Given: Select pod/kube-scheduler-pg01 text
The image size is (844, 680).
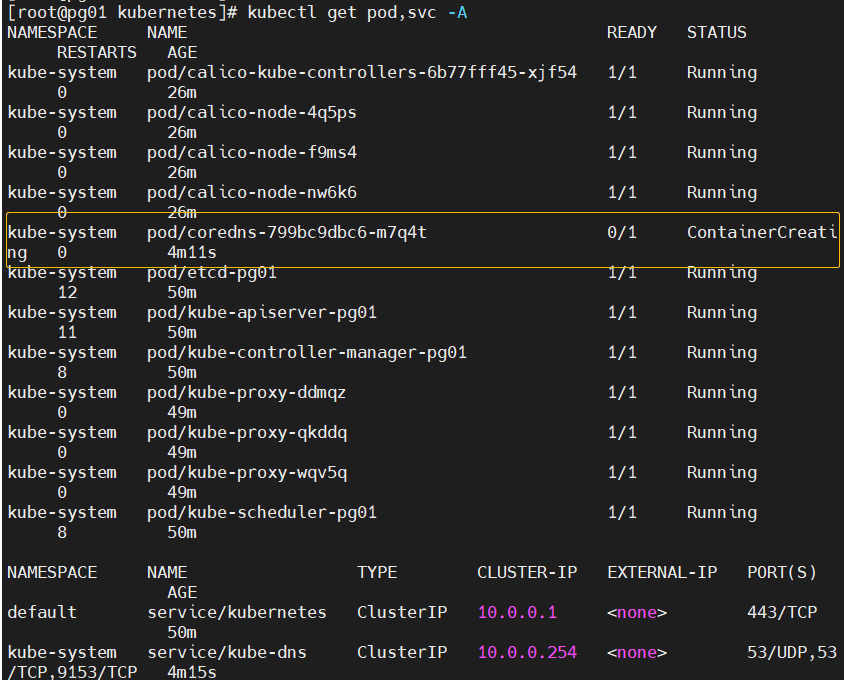Looking at the screenshot, I should coord(262,513).
